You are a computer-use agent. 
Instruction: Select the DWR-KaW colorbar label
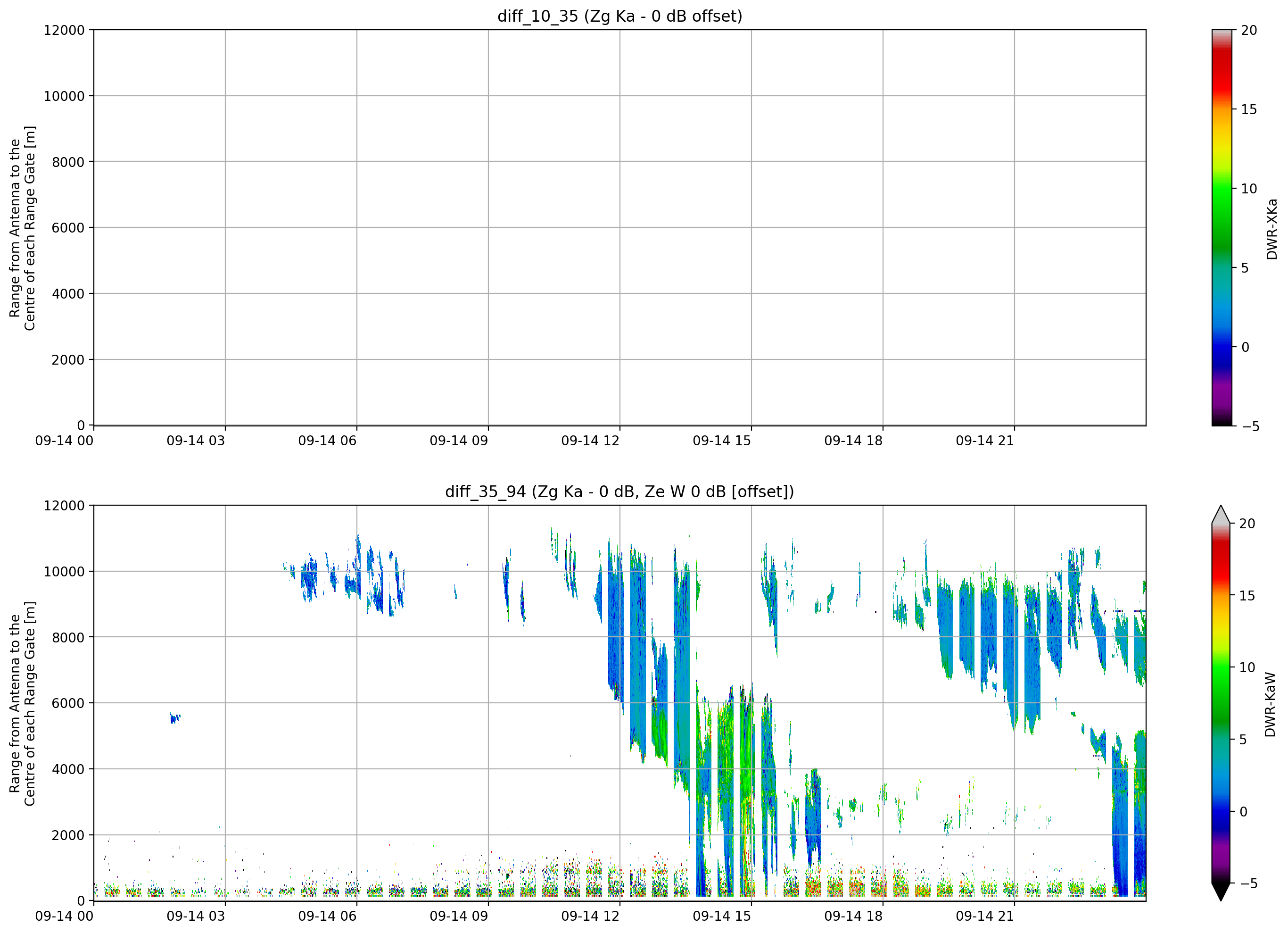pos(1271,705)
